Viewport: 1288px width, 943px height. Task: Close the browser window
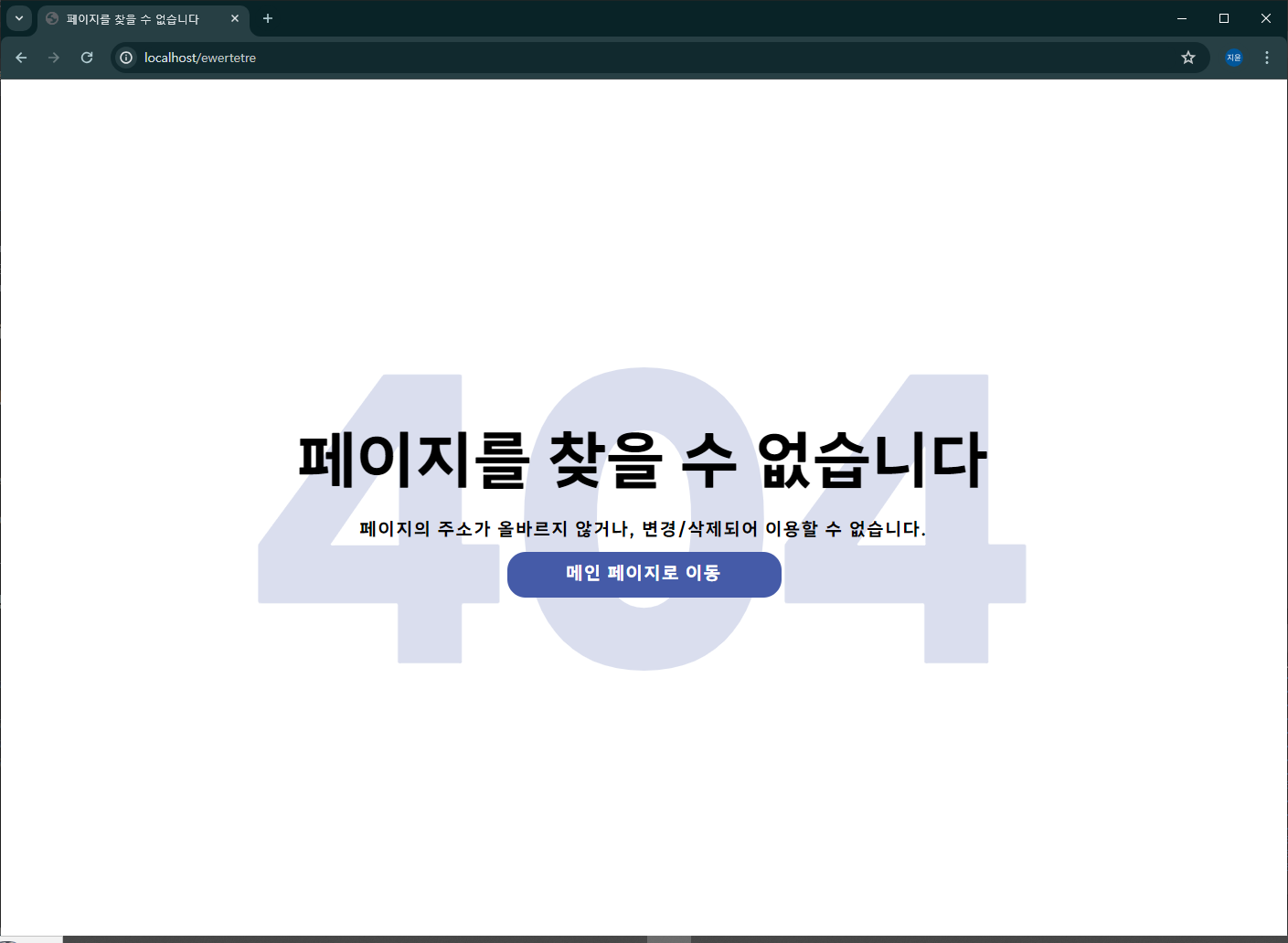1266,18
